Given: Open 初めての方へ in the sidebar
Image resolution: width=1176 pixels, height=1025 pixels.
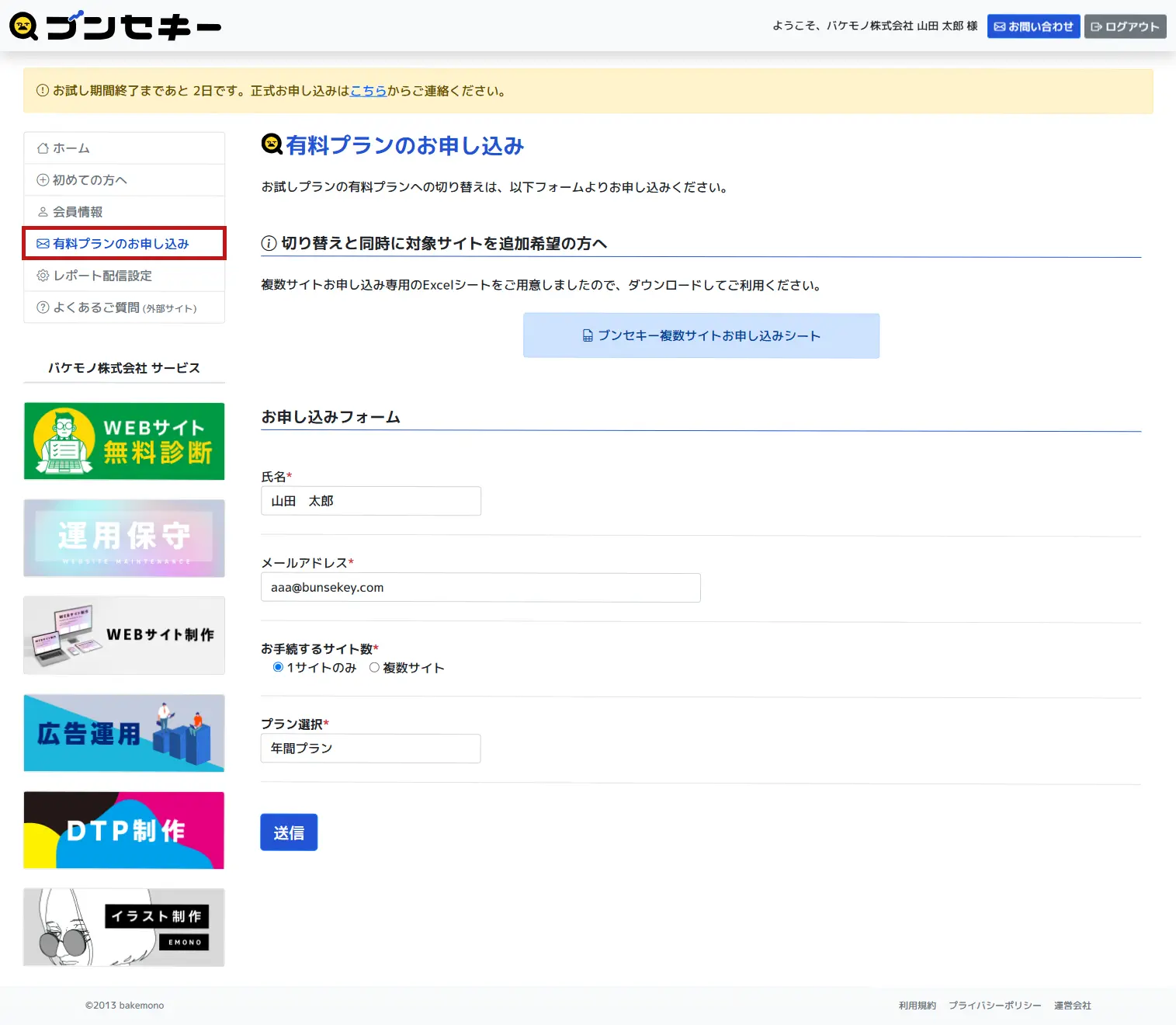Looking at the screenshot, I should (x=124, y=180).
